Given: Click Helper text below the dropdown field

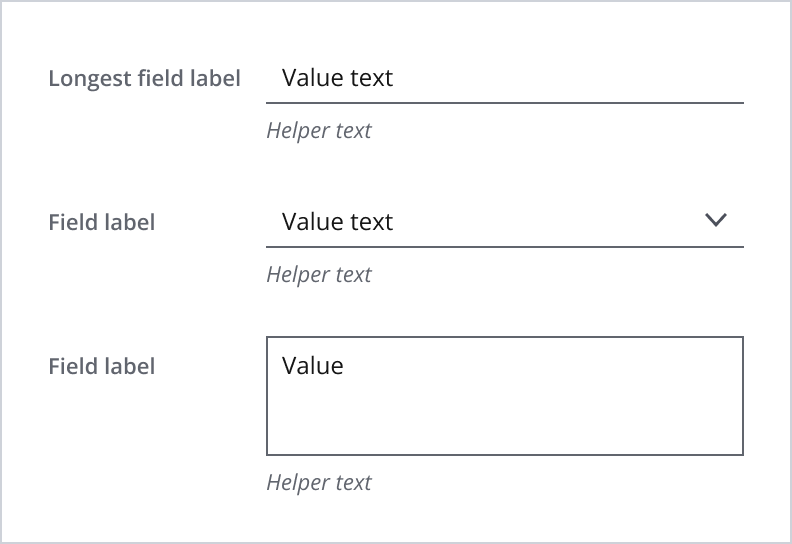Looking at the screenshot, I should (319, 275).
